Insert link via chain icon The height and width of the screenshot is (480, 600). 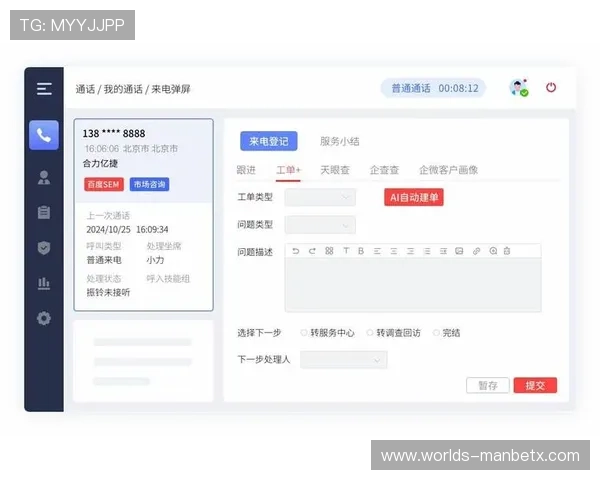point(476,251)
